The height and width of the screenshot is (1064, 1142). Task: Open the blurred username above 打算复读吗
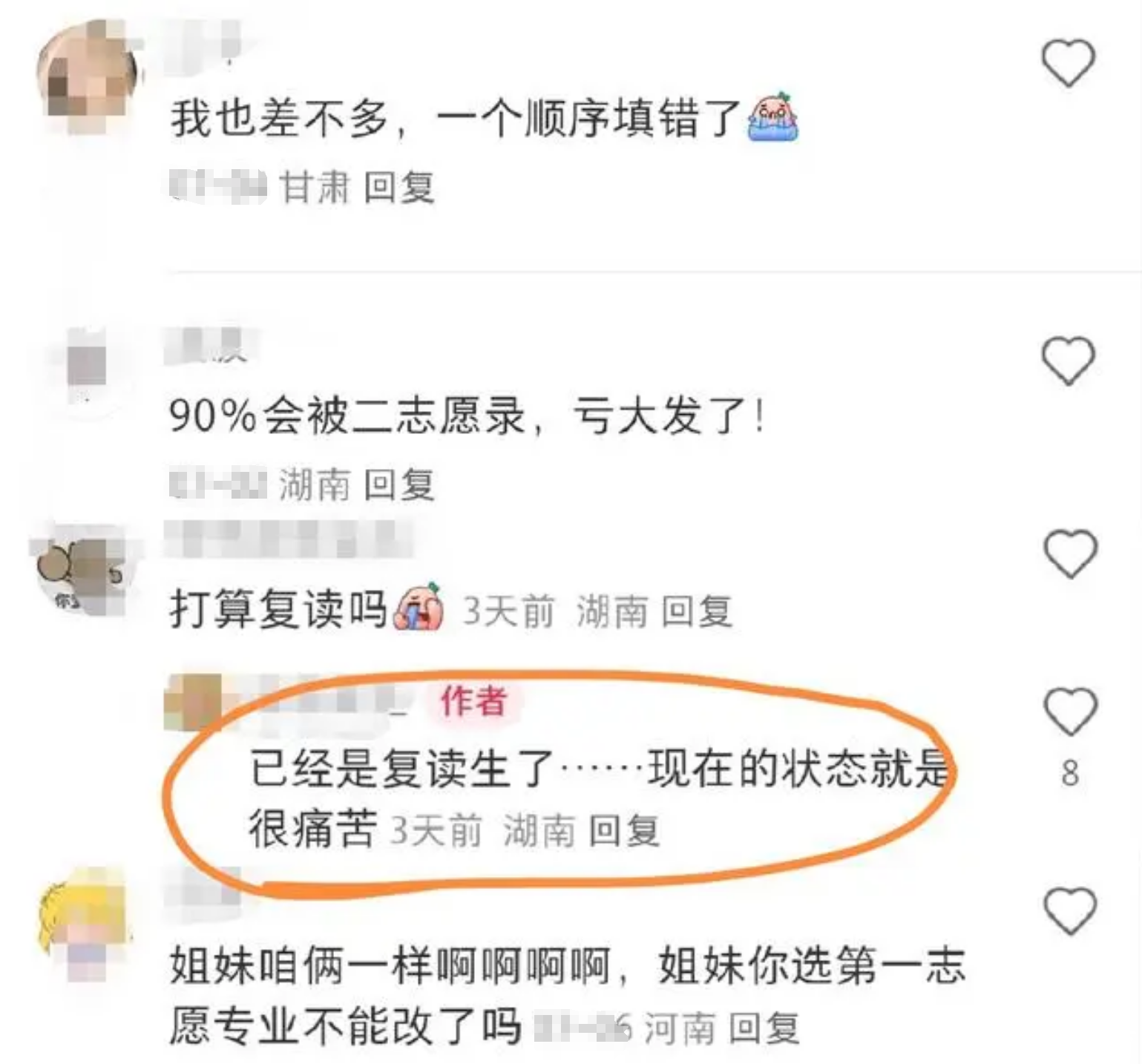tap(287, 539)
